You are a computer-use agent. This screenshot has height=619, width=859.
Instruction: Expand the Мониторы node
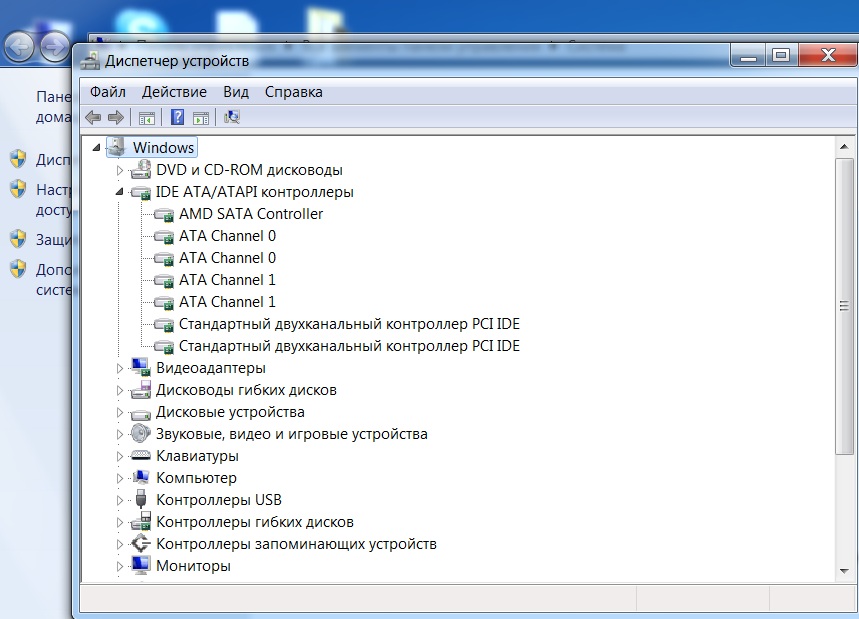pyautogui.click(x=120, y=566)
